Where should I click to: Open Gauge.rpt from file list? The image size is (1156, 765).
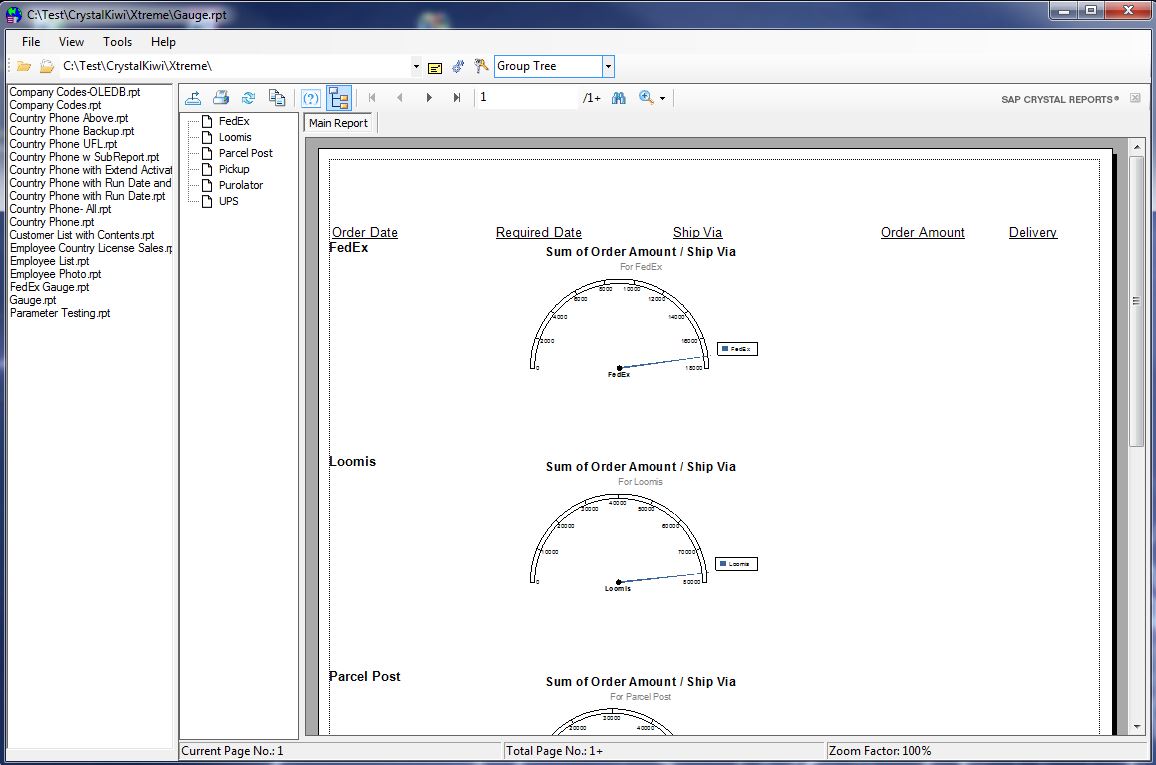coord(32,300)
